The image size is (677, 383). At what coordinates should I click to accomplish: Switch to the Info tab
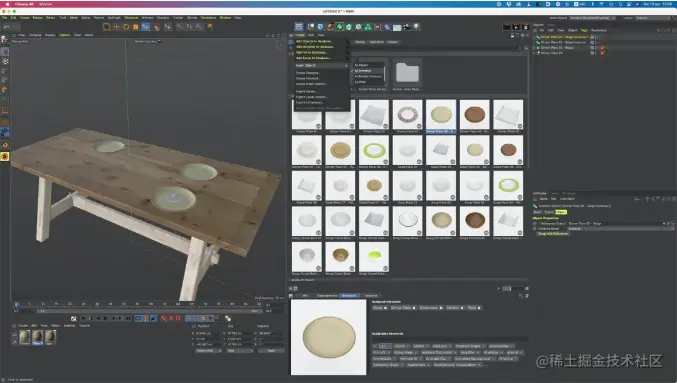[x=305, y=295]
